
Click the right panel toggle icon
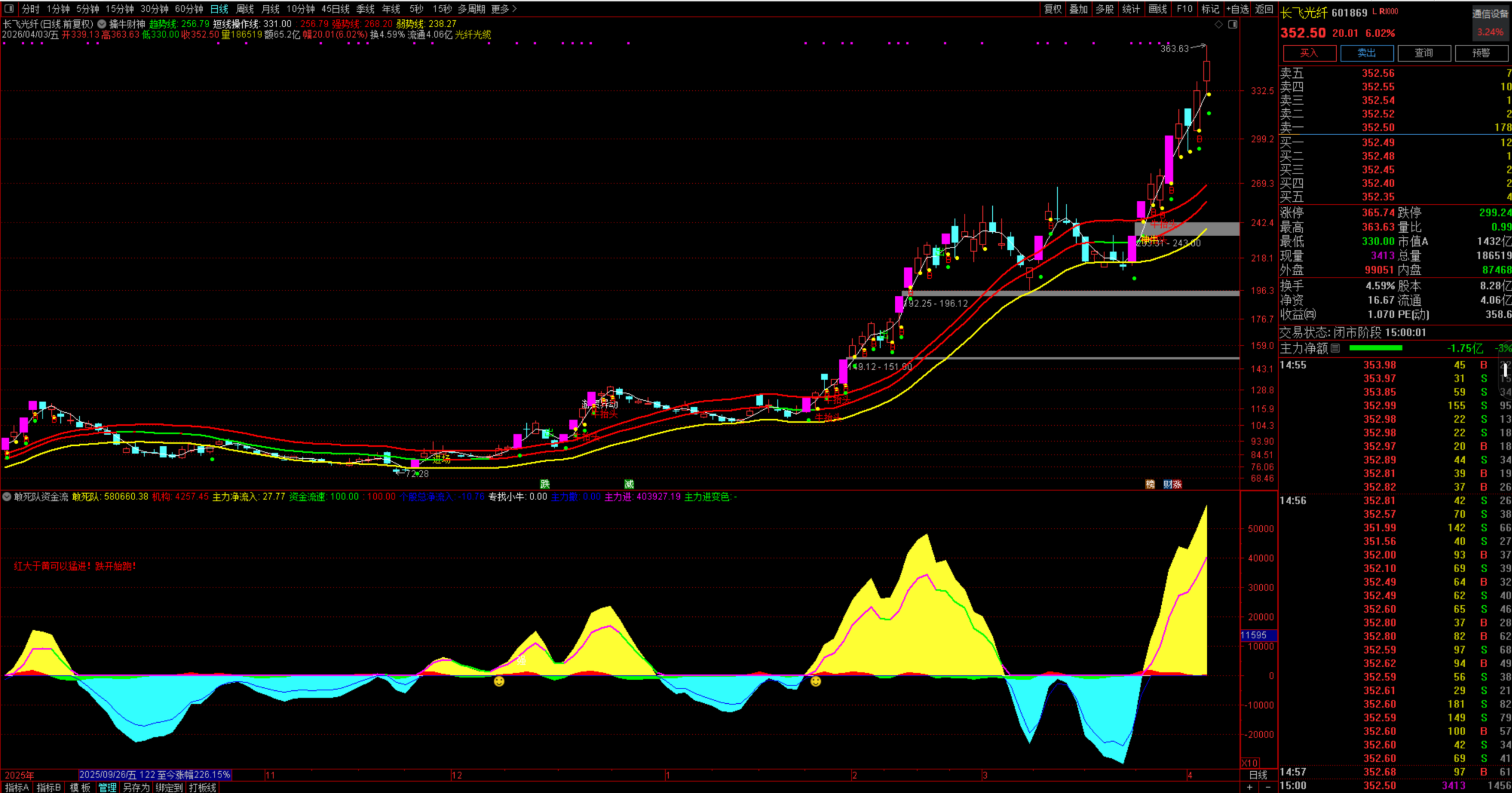[x=1233, y=24]
